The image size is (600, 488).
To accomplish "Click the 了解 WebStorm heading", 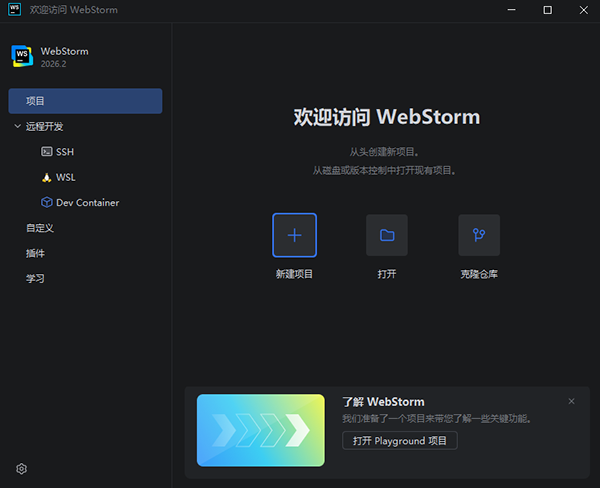I will [383, 402].
